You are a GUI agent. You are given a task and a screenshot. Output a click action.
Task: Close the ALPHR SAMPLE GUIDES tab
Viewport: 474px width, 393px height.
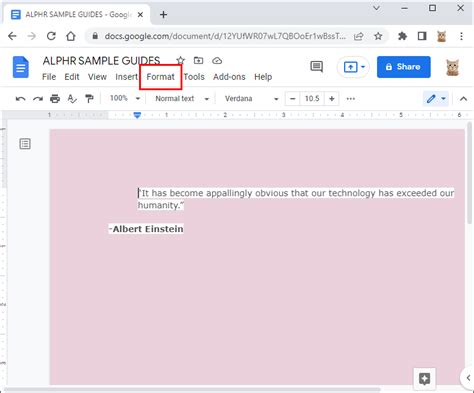[140, 15]
